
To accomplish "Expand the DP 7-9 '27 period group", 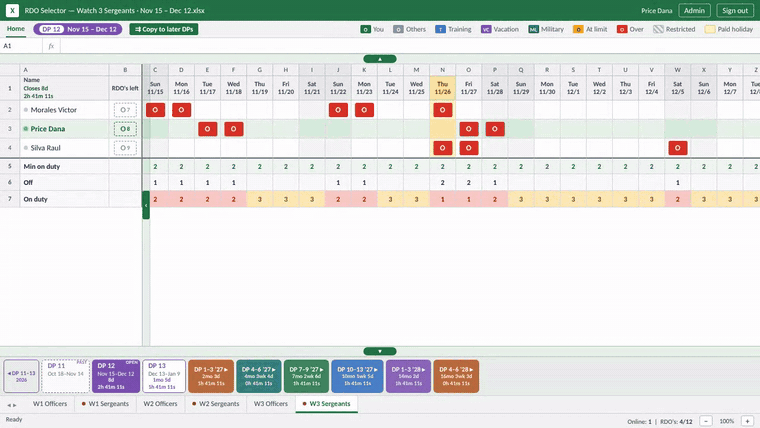I will tap(306, 376).
